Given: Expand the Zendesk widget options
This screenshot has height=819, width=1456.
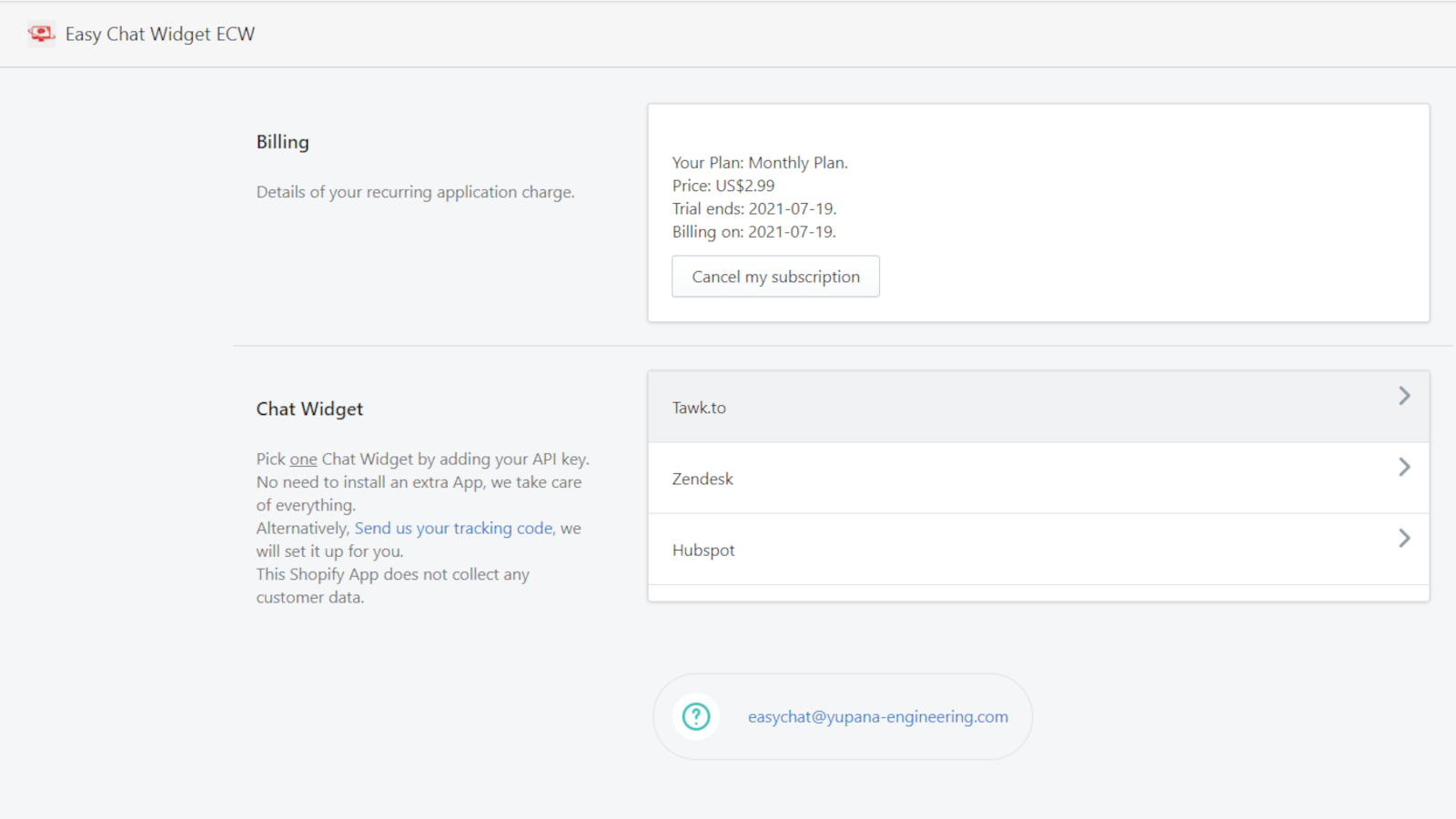Looking at the screenshot, I should pos(1037,478).
